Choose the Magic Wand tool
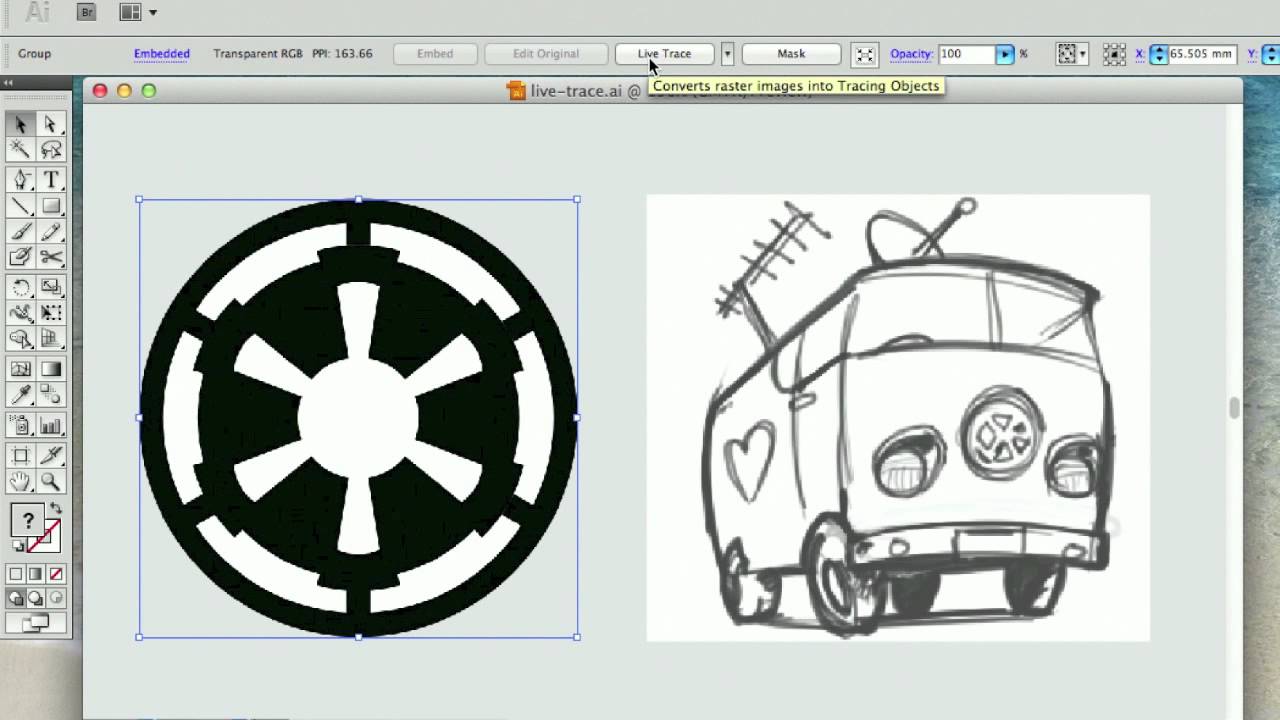 pyautogui.click(x=20, y=150)
